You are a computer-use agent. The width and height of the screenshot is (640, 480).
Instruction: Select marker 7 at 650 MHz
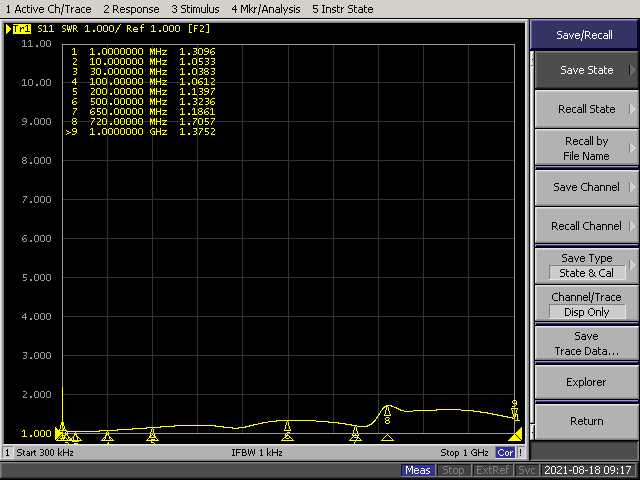[355, 431]
